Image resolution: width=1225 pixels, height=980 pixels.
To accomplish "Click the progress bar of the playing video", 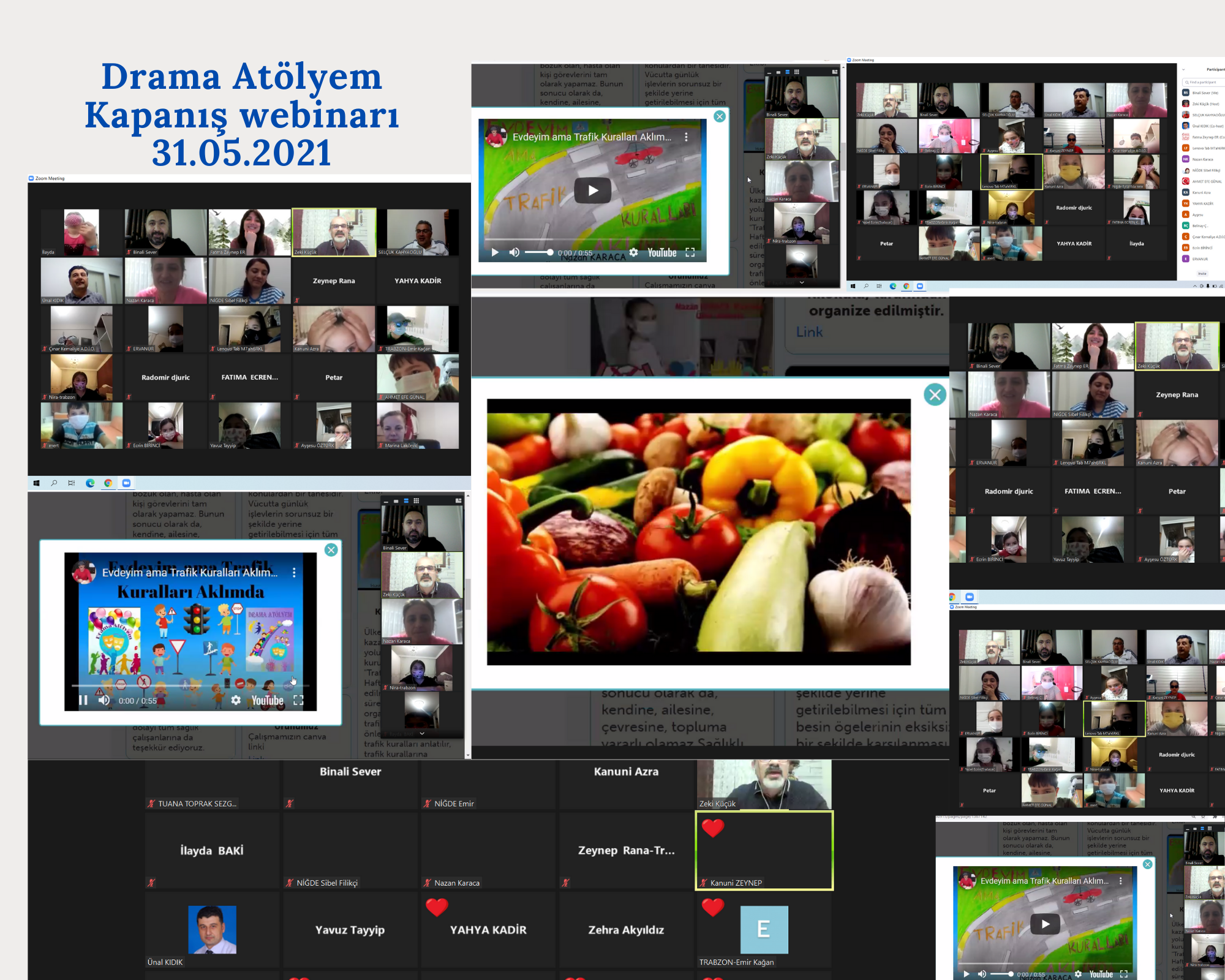I will (x=190, y=686).
